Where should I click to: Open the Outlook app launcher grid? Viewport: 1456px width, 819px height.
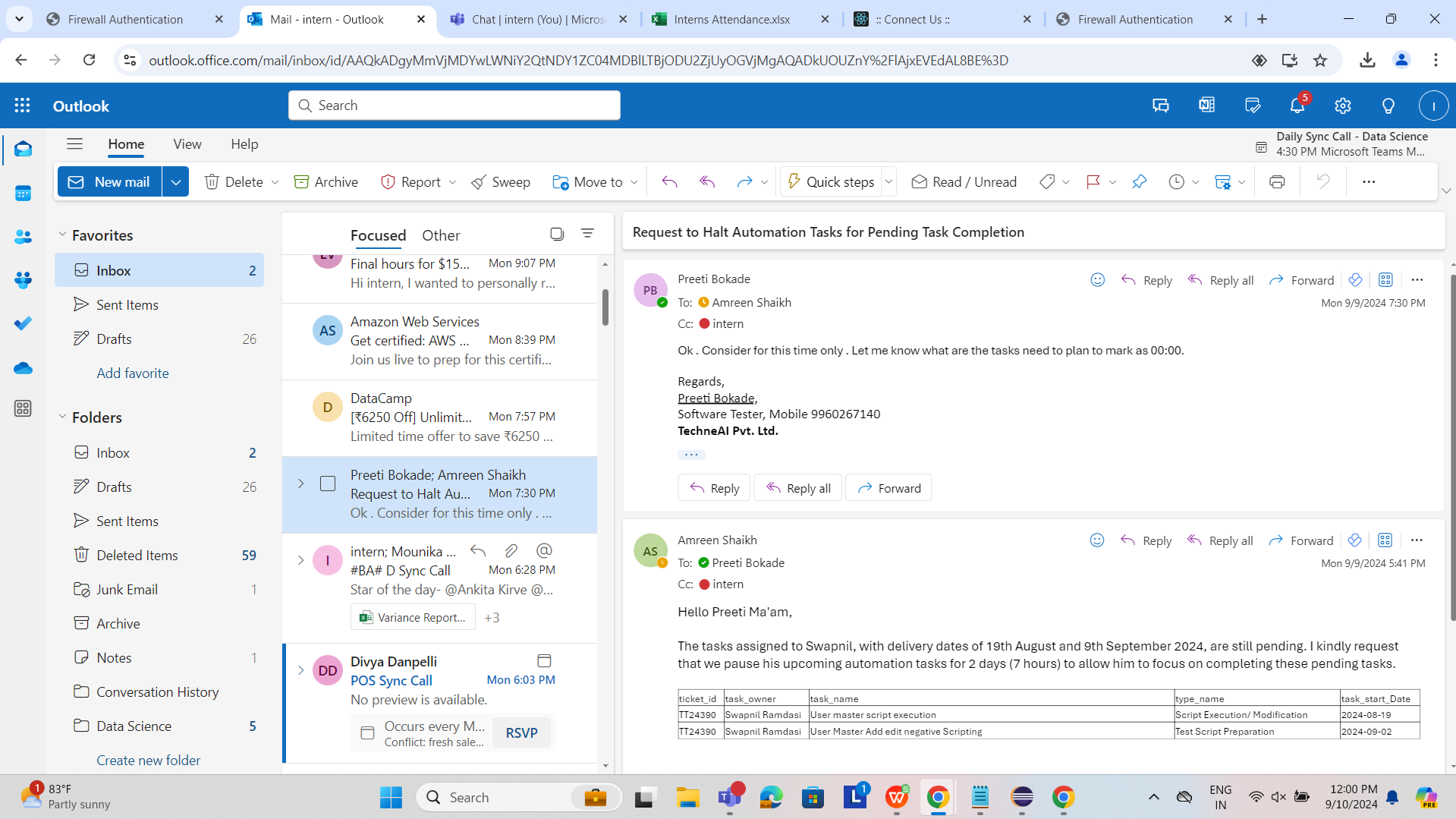(22, 106)
